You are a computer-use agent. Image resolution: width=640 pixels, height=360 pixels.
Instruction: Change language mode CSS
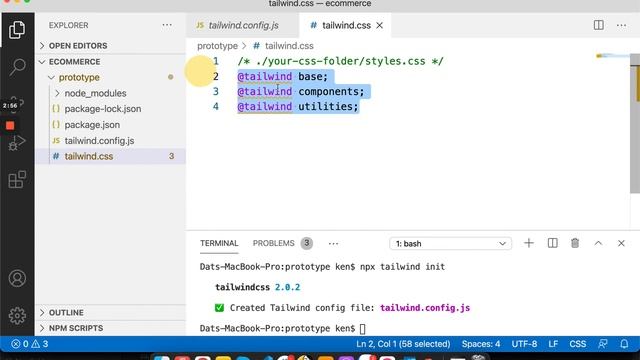pyautogui.click(x=578, y=344)
